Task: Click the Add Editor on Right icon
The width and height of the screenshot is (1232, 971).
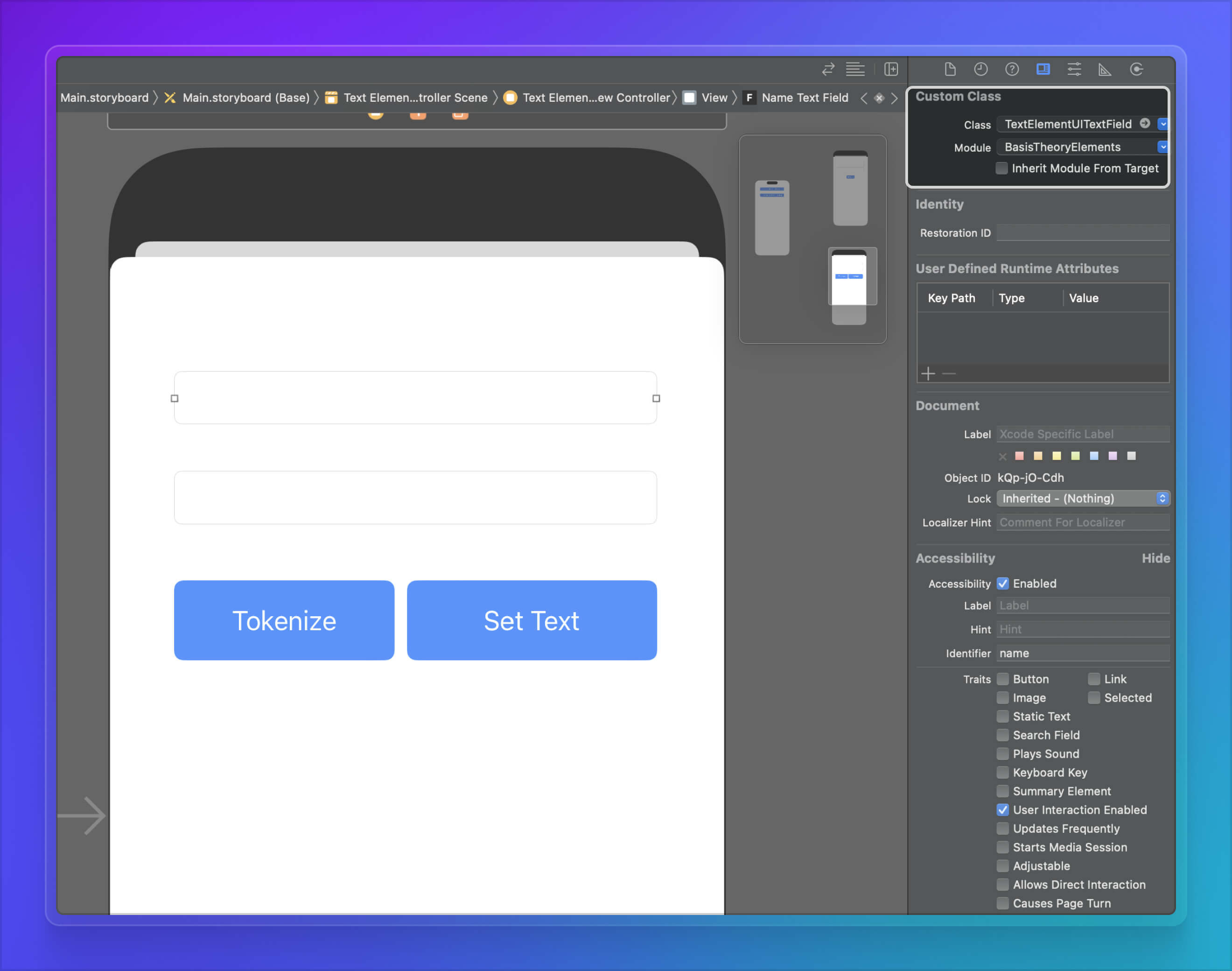Action: [x=890, y=70]
